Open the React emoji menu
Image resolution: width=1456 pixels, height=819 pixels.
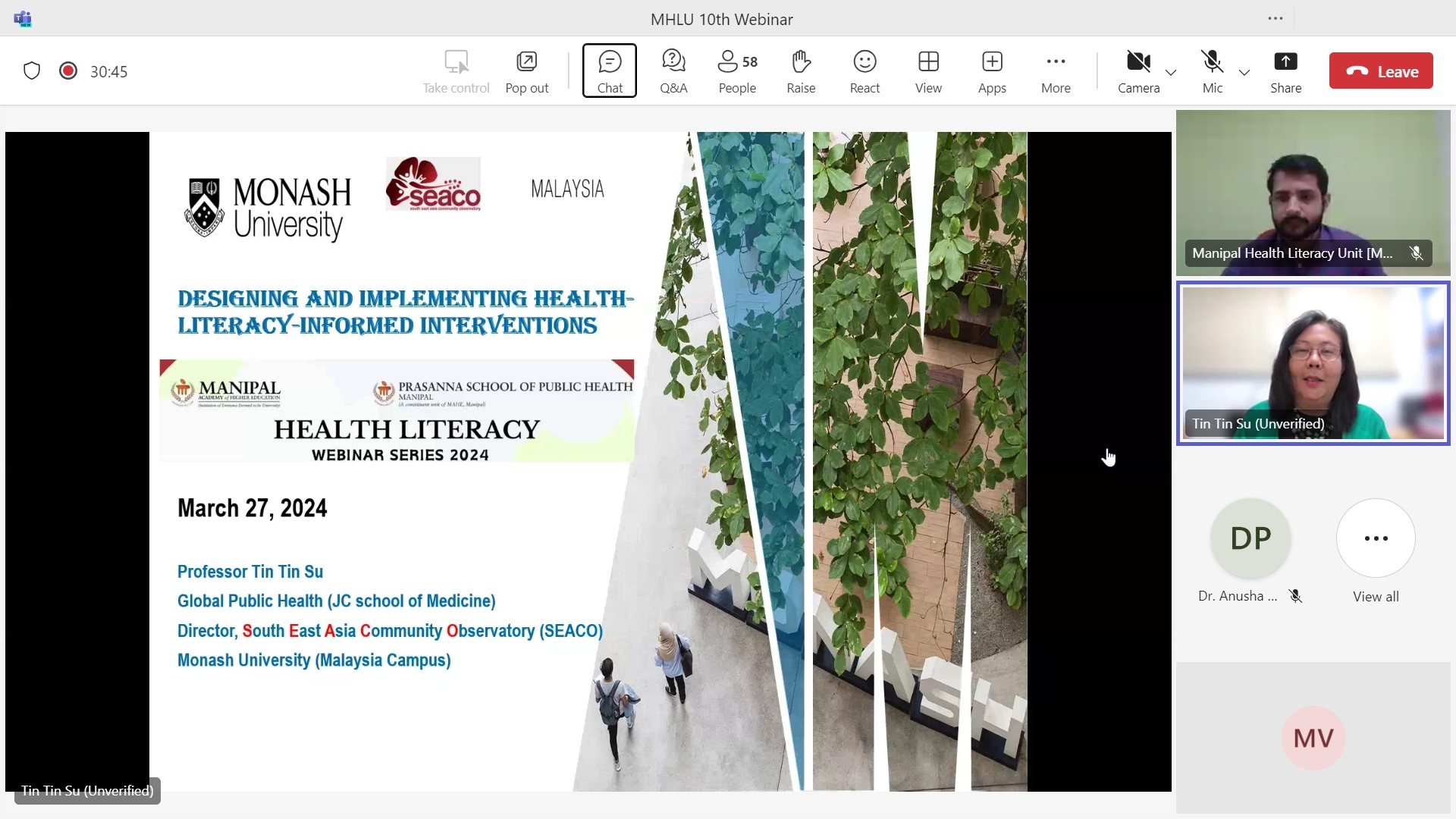pyautogui.click(x=864, y=71)
